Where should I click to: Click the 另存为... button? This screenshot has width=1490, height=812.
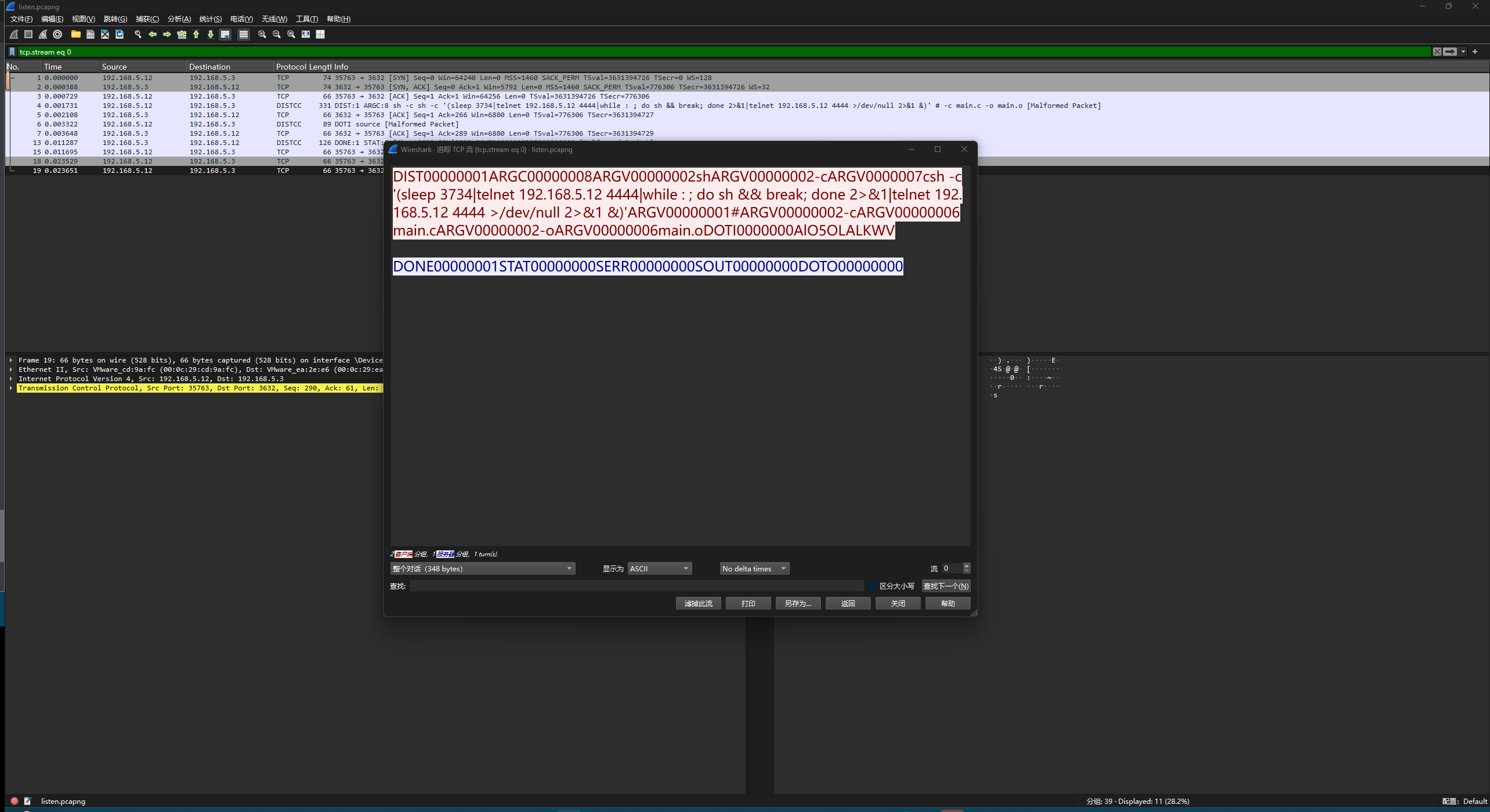[798, 603]
